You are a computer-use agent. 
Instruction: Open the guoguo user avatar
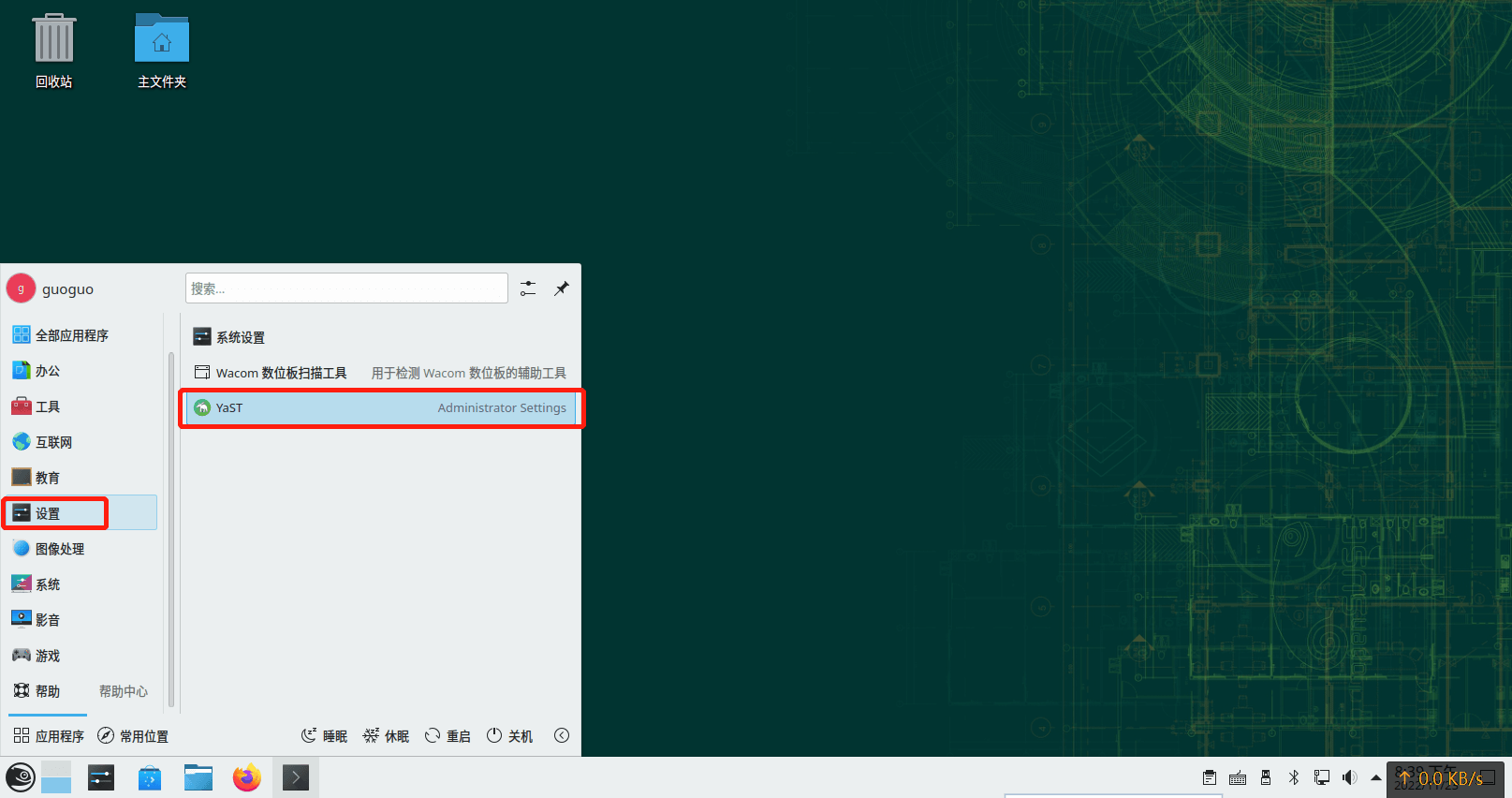(x=21, y=289)
